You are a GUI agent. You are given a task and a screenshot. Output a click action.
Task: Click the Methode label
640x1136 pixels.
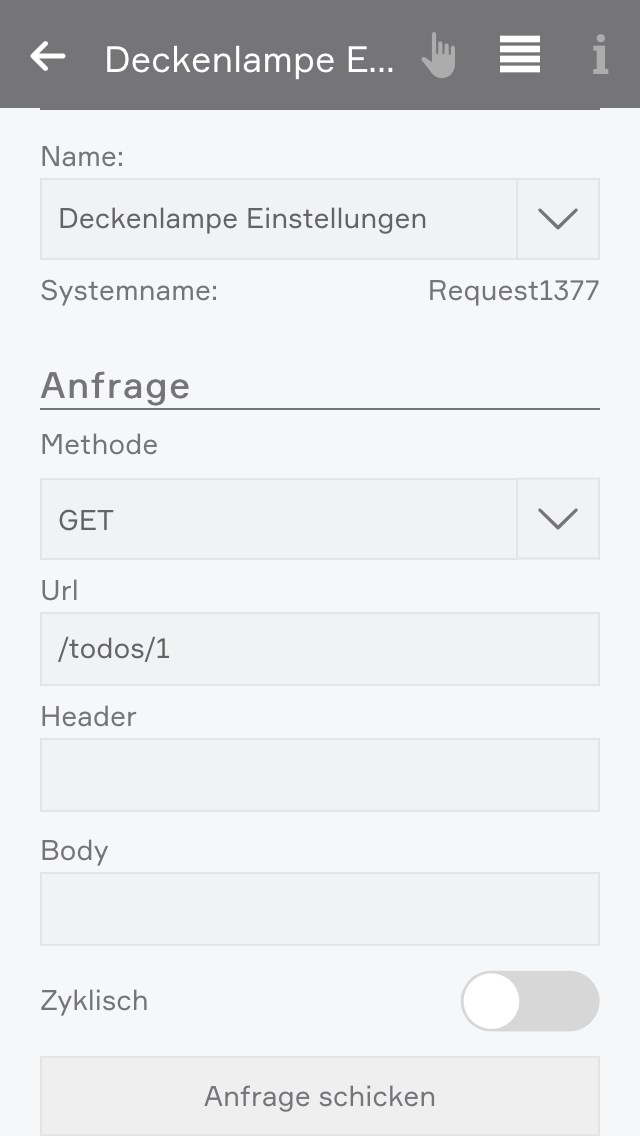coord(99,445)
